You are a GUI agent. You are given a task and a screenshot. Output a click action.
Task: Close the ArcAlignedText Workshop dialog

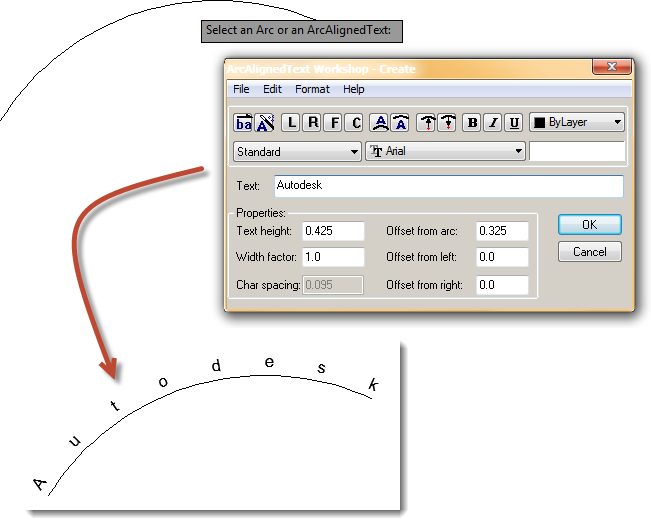612,66
